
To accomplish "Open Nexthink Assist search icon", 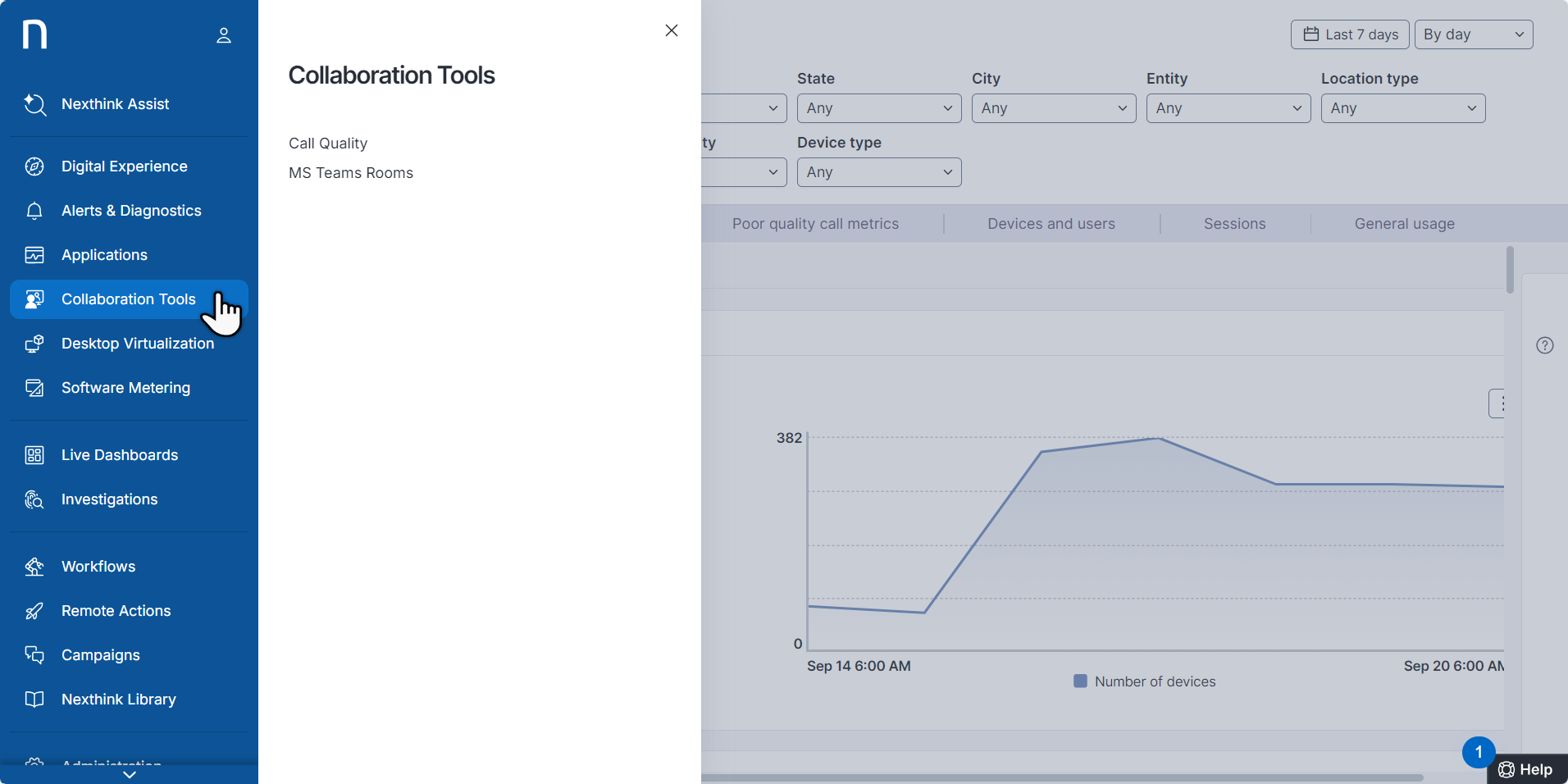I will click(34, 104).
